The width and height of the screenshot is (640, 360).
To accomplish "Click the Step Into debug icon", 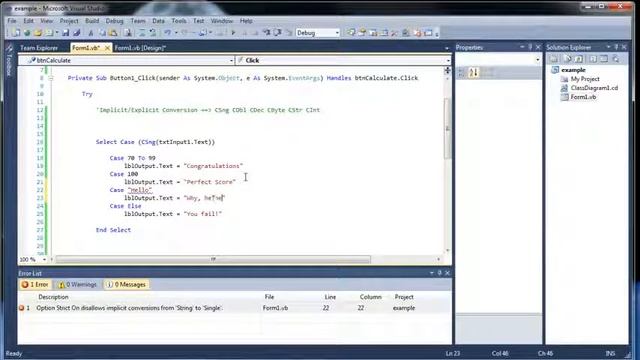I will 266,33.
